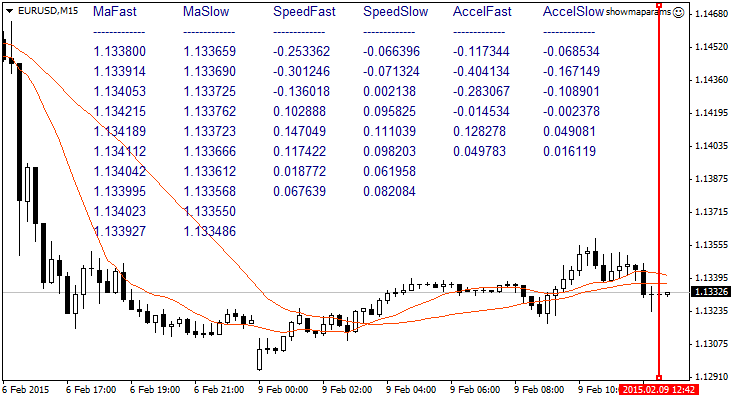Screen dimensions: 731x396
Task: Click the SpeedSlow column header
Action: pos(395,12)
